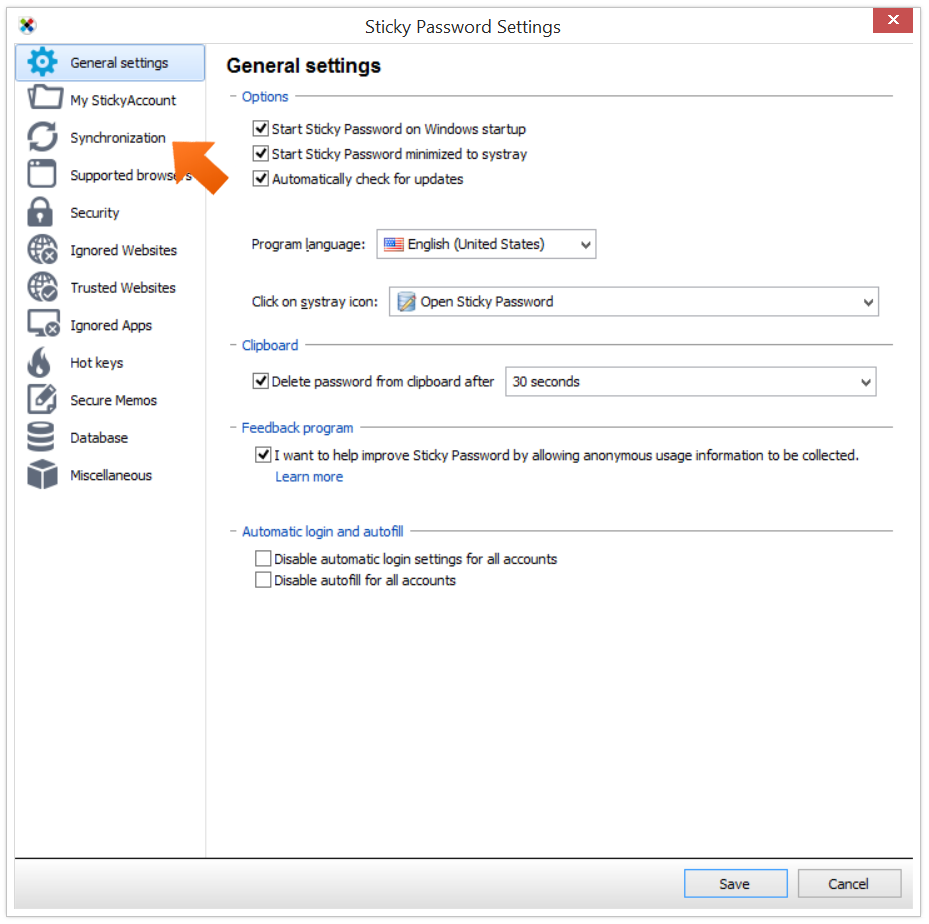Viewport: 929px width, 924px height.
Task: Click the Secure Memos pencil icon
Action: pyautogui.click(x=42, y=399)
